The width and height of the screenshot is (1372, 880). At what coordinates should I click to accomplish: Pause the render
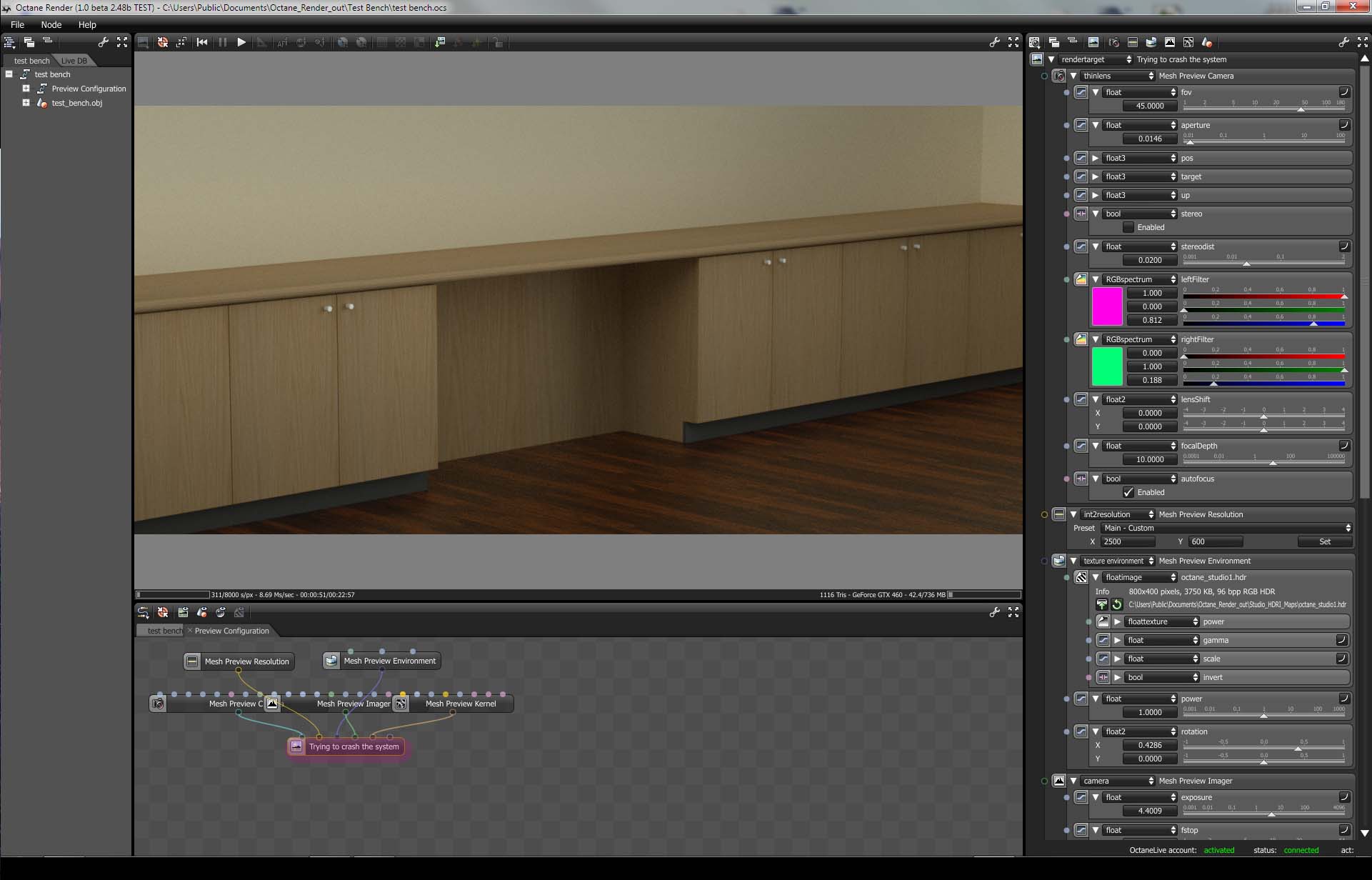pyautogui.click(x=222, y=42)
